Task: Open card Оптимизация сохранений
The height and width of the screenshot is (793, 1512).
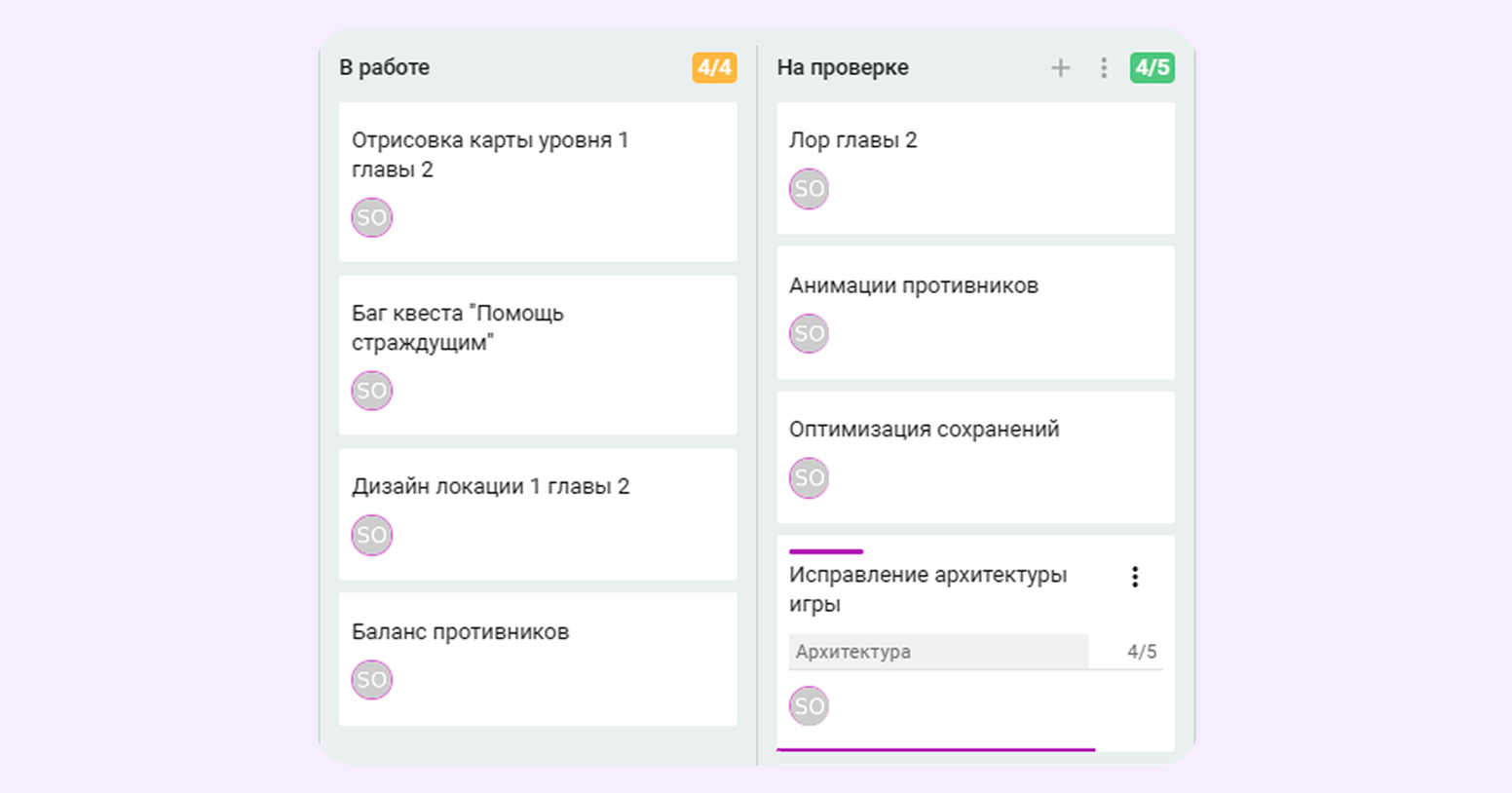Action: pyautogui.click(x=975, y=457)
